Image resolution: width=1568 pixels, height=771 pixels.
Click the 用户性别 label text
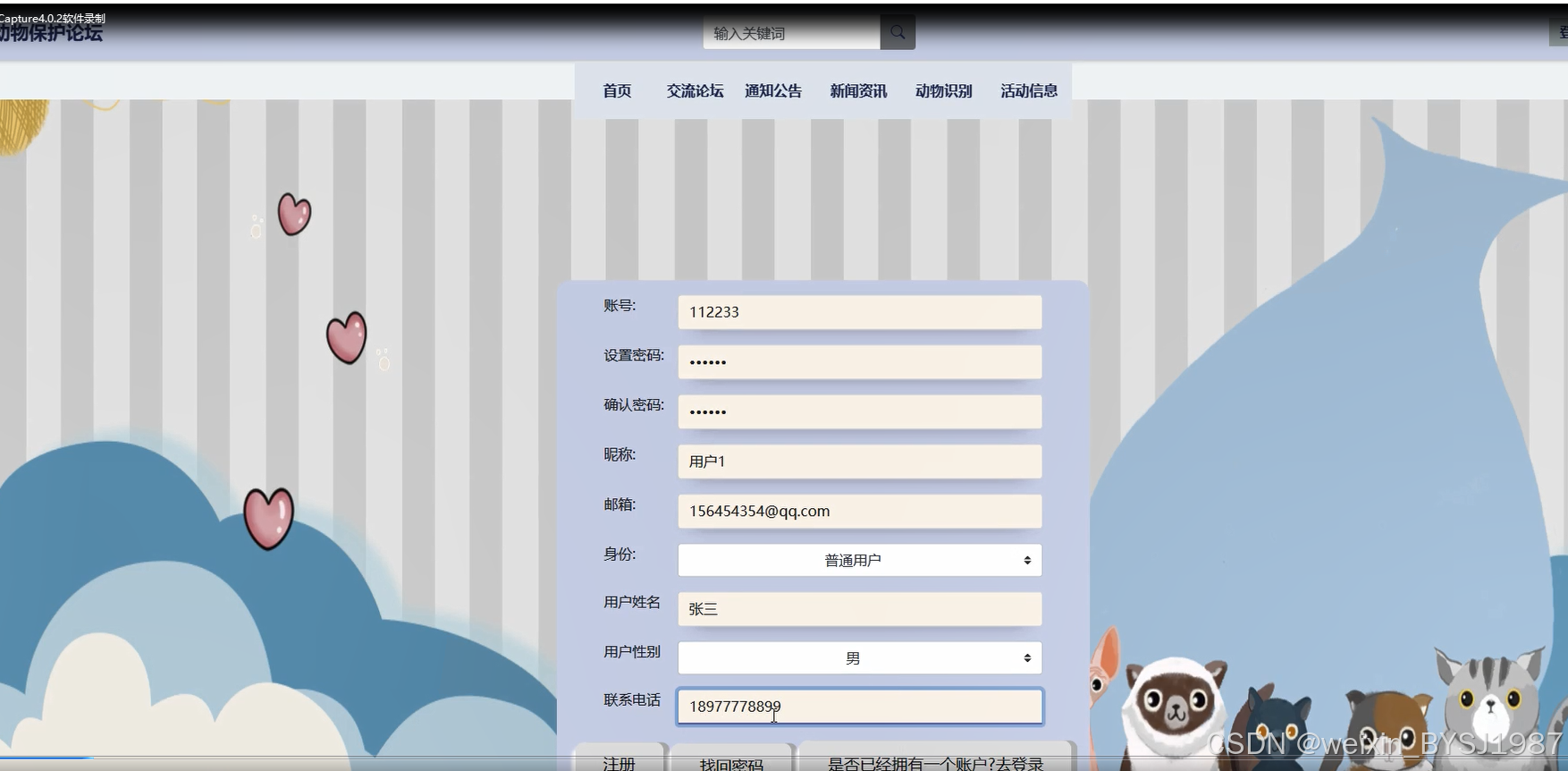632,652
